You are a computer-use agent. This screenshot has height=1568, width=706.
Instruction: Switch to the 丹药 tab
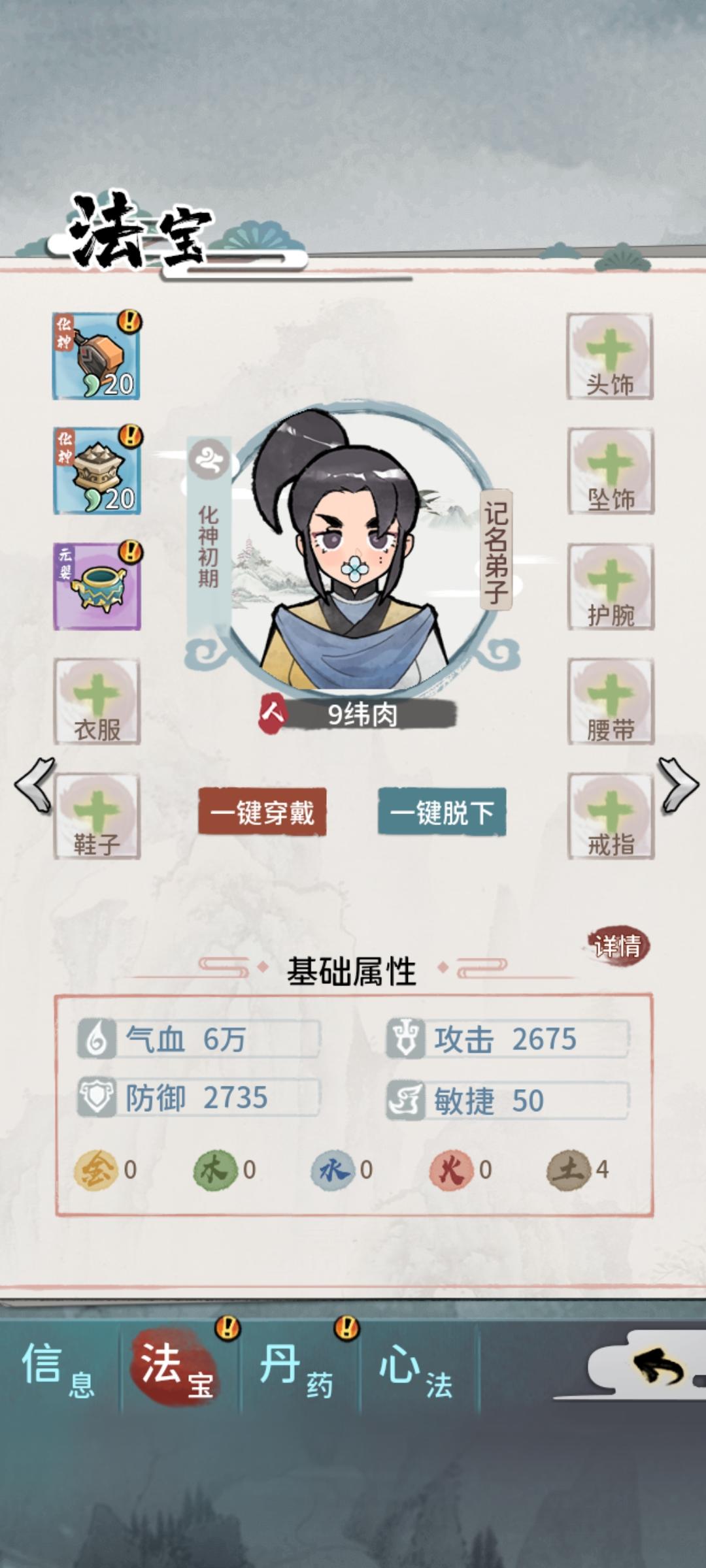click(x=299, y=1367)
